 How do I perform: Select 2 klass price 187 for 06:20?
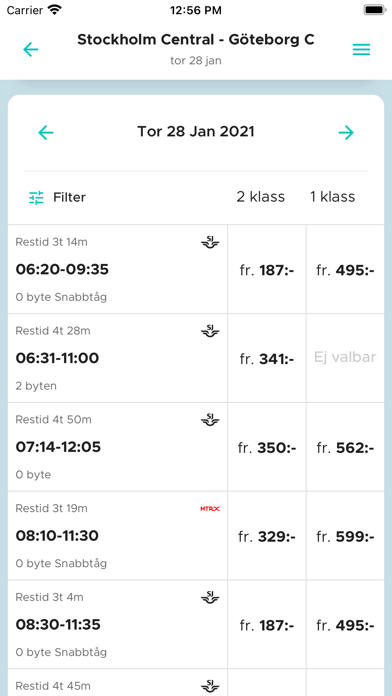point(267,269)
